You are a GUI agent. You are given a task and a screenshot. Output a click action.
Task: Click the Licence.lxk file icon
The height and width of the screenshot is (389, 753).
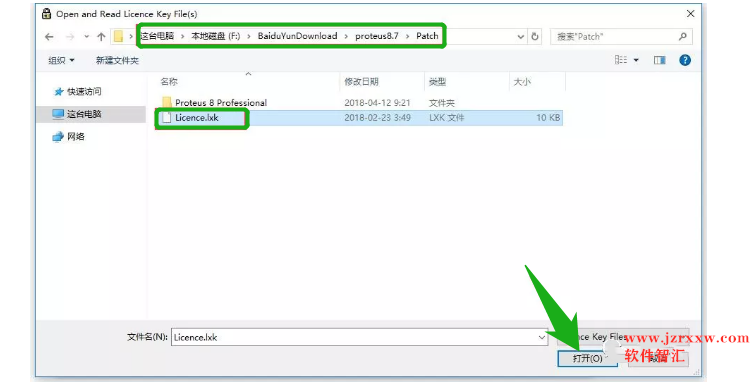(167, 118)
